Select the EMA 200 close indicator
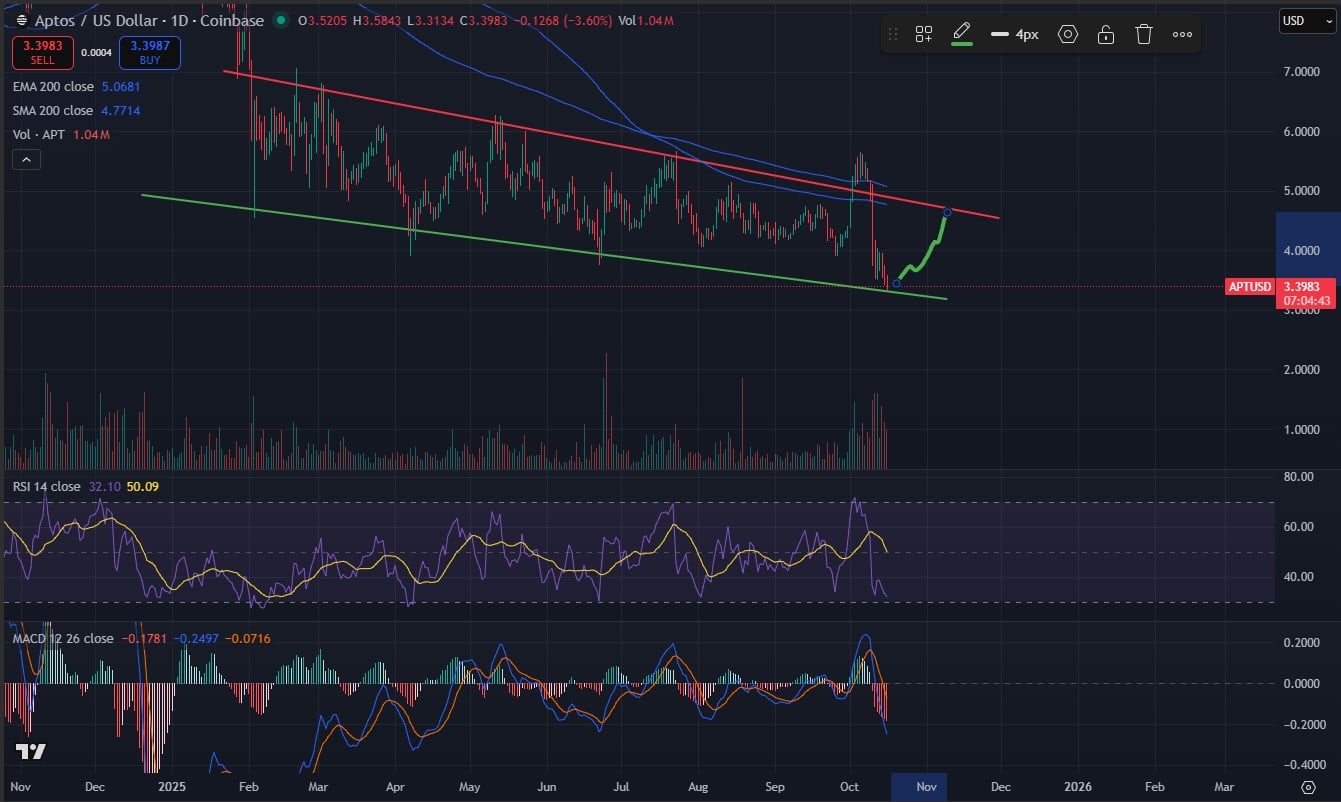 pyautogui.click(x=53, y=87)
